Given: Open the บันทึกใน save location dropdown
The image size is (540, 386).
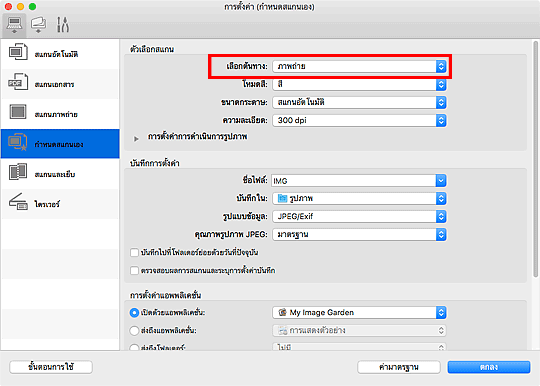Looking at the screenshot, I should click(x=359, y=198).
